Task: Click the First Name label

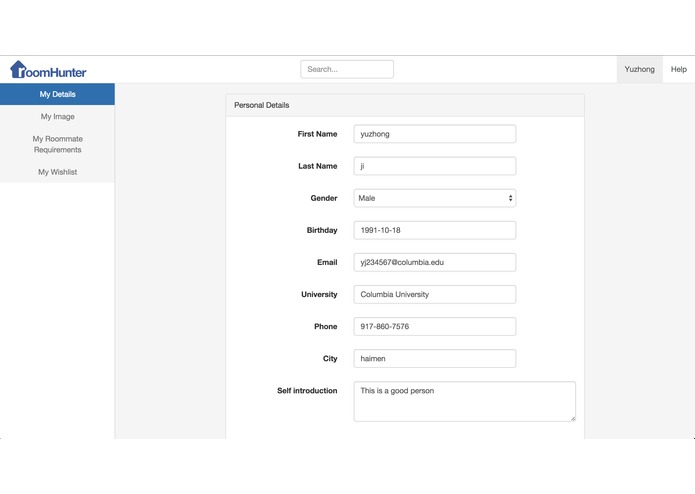Action: pyautogui.click(x=317, y=134)
